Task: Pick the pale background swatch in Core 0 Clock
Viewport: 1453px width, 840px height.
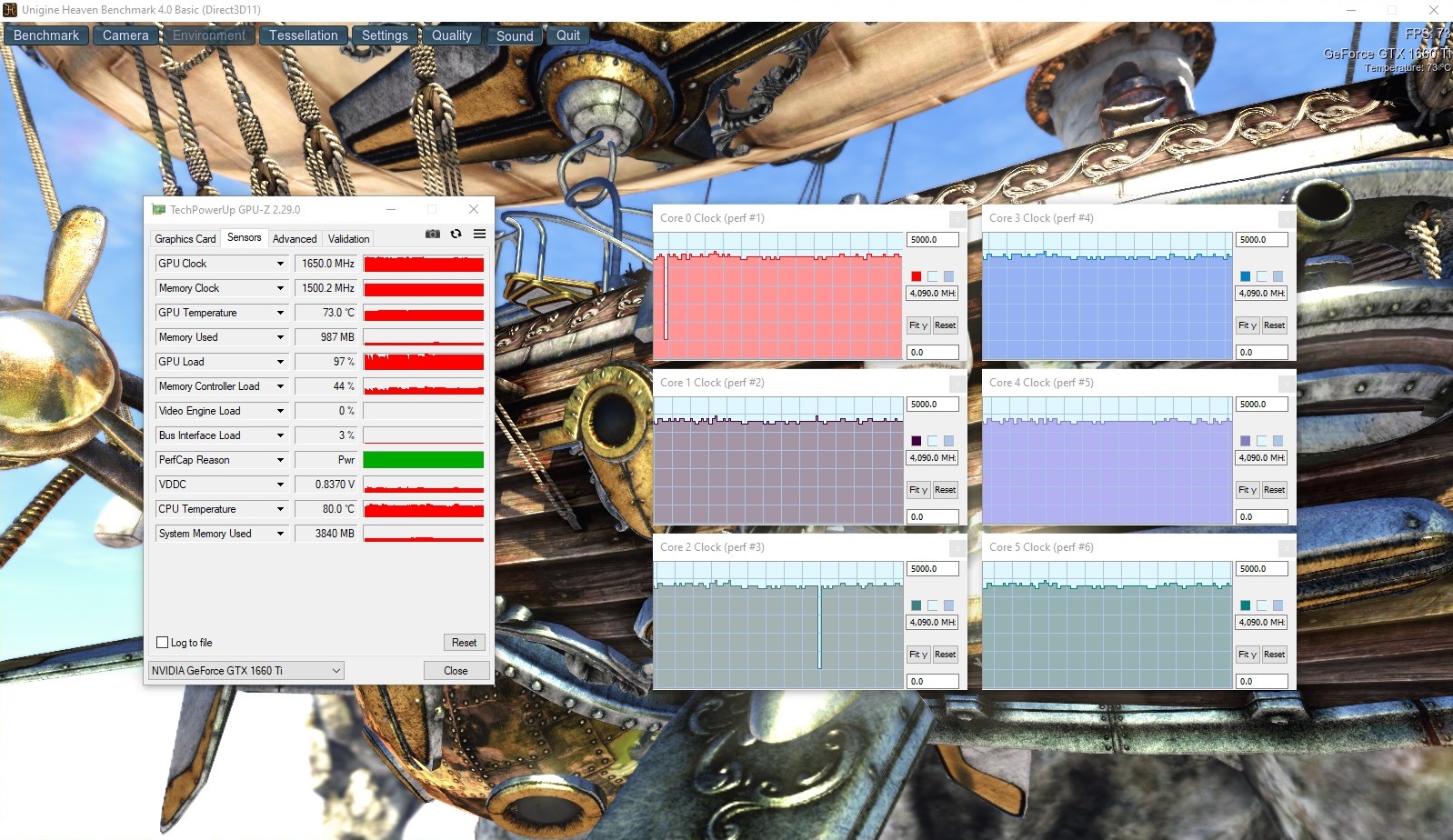Action: point(932,276)
